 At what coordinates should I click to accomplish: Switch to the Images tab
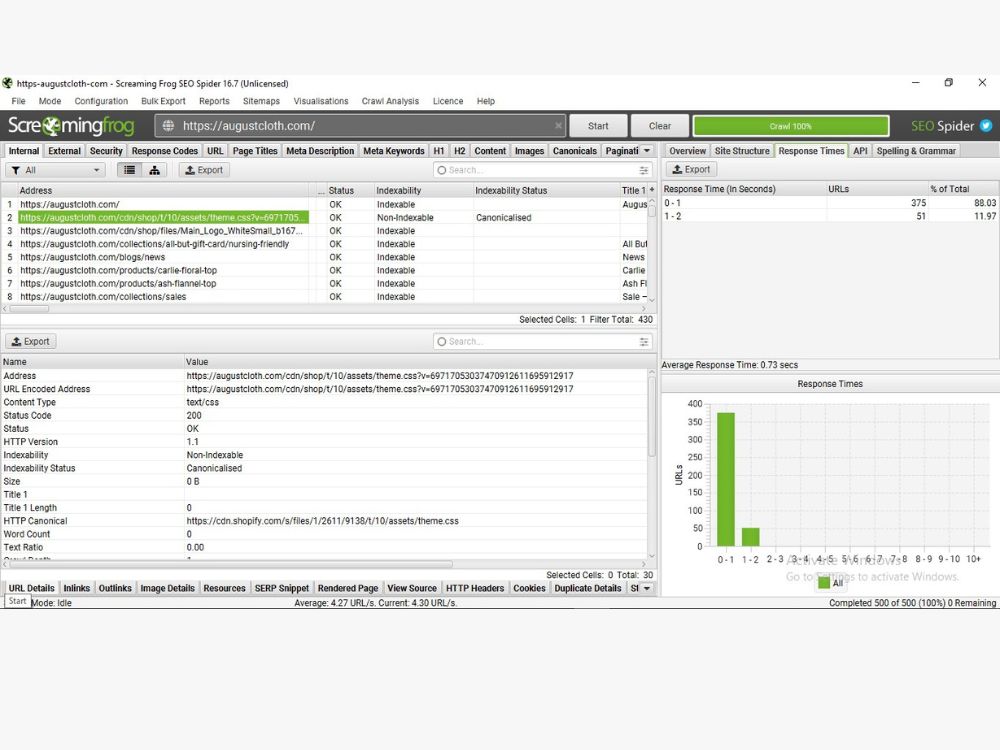(x=529, y=151)
